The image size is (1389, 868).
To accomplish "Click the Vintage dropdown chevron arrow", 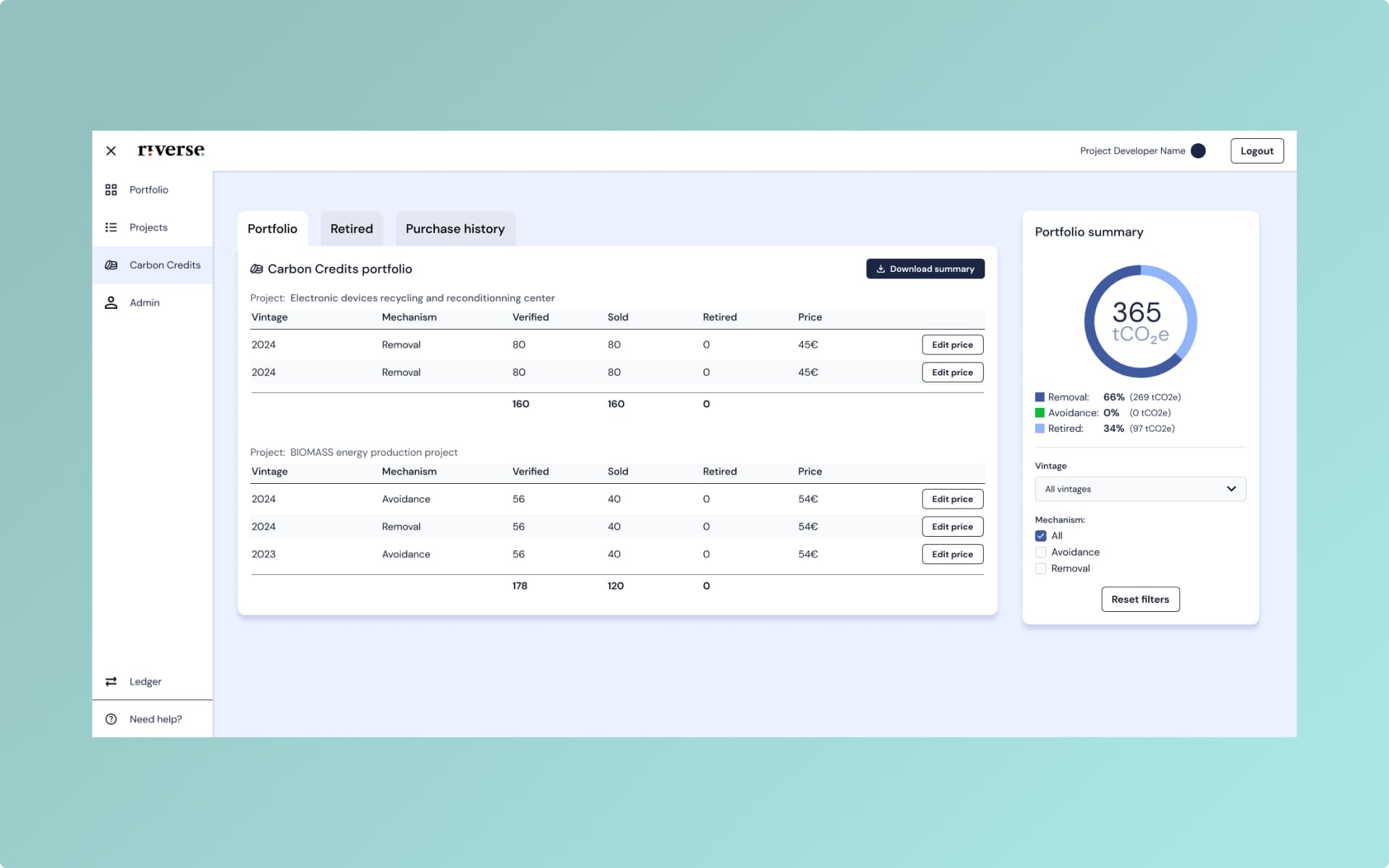I will tap(1231, 489).
